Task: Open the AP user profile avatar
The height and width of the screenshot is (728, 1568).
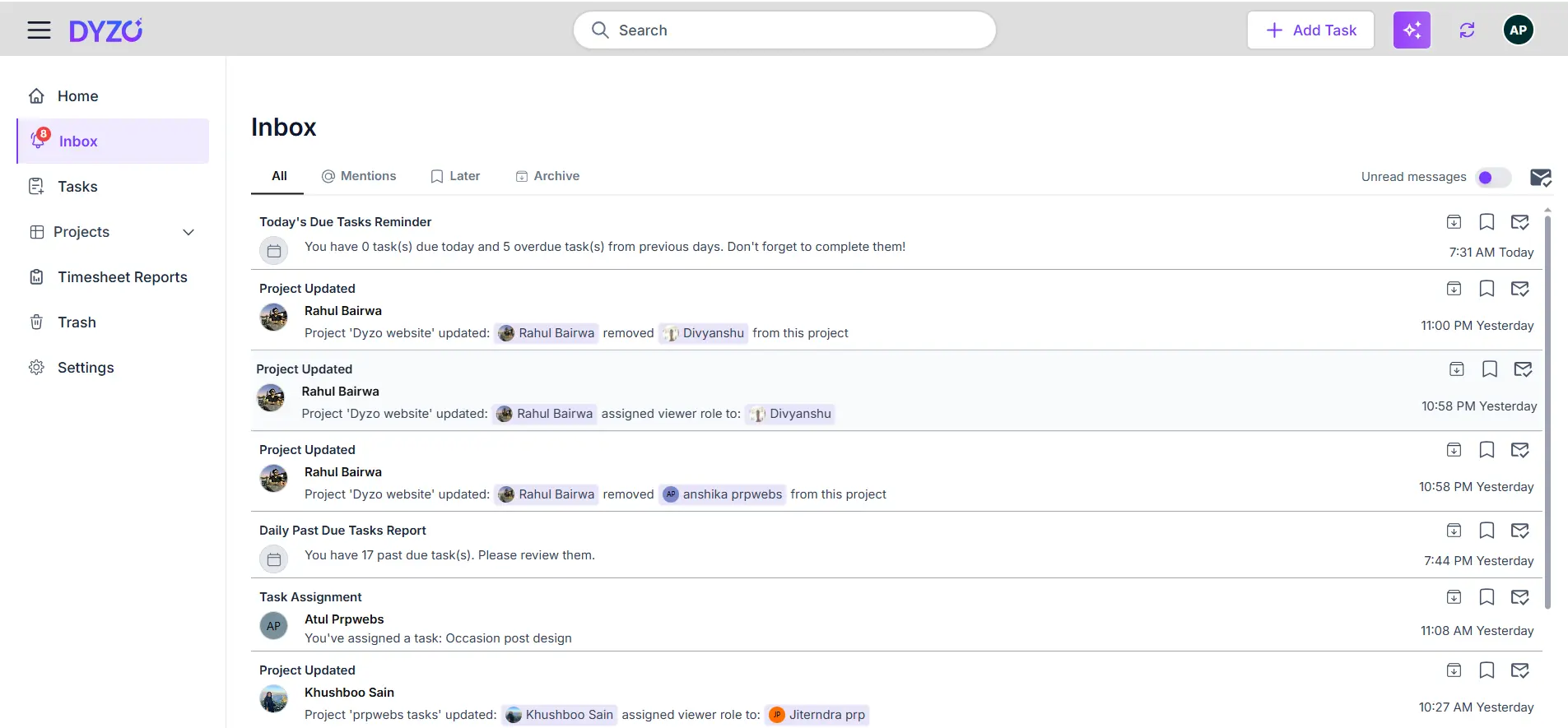Action: tap(1518, 30)
